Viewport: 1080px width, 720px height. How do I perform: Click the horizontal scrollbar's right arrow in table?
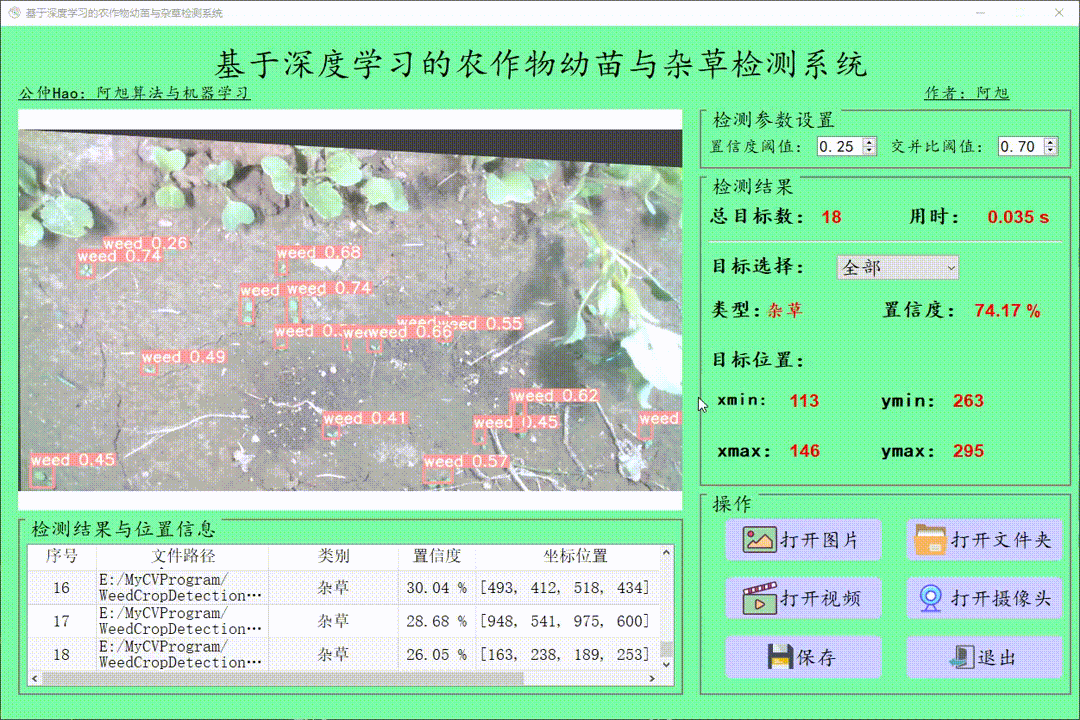[x=653, y=678]
